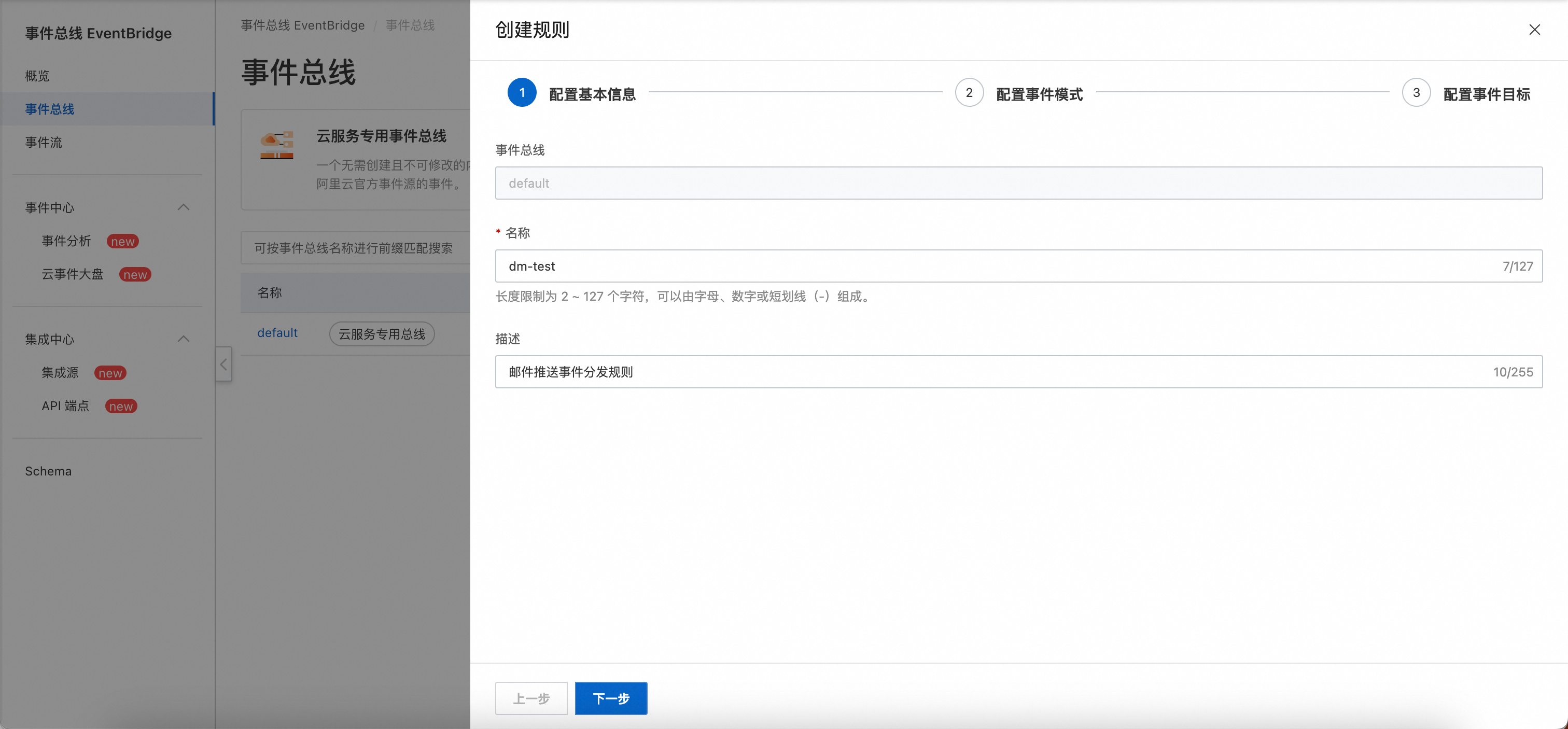Click the new badge beside 云事件大盘
1568x729 pixels.
click(x=134, y=275)
